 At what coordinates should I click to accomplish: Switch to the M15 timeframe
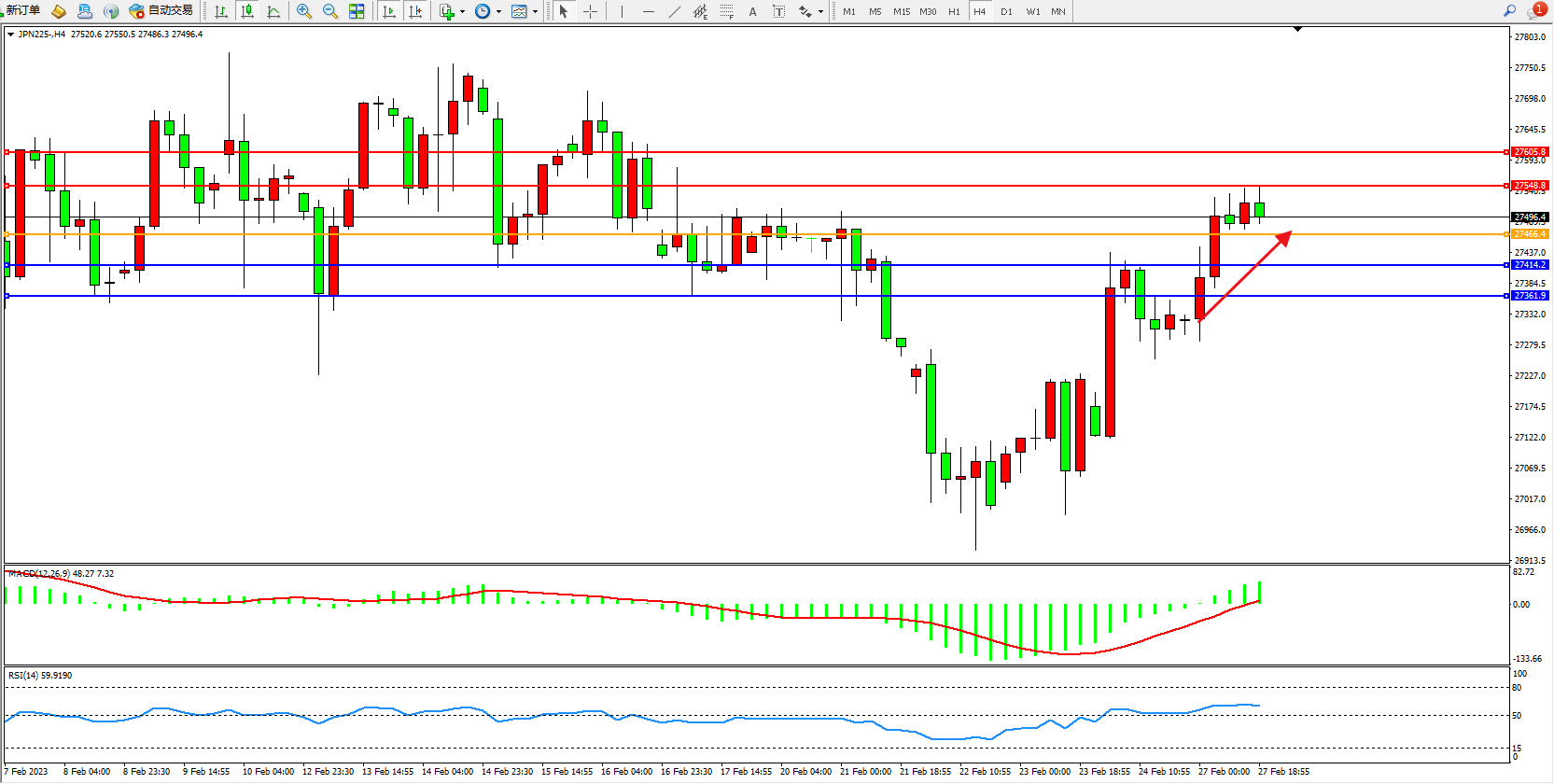point(901,11)
